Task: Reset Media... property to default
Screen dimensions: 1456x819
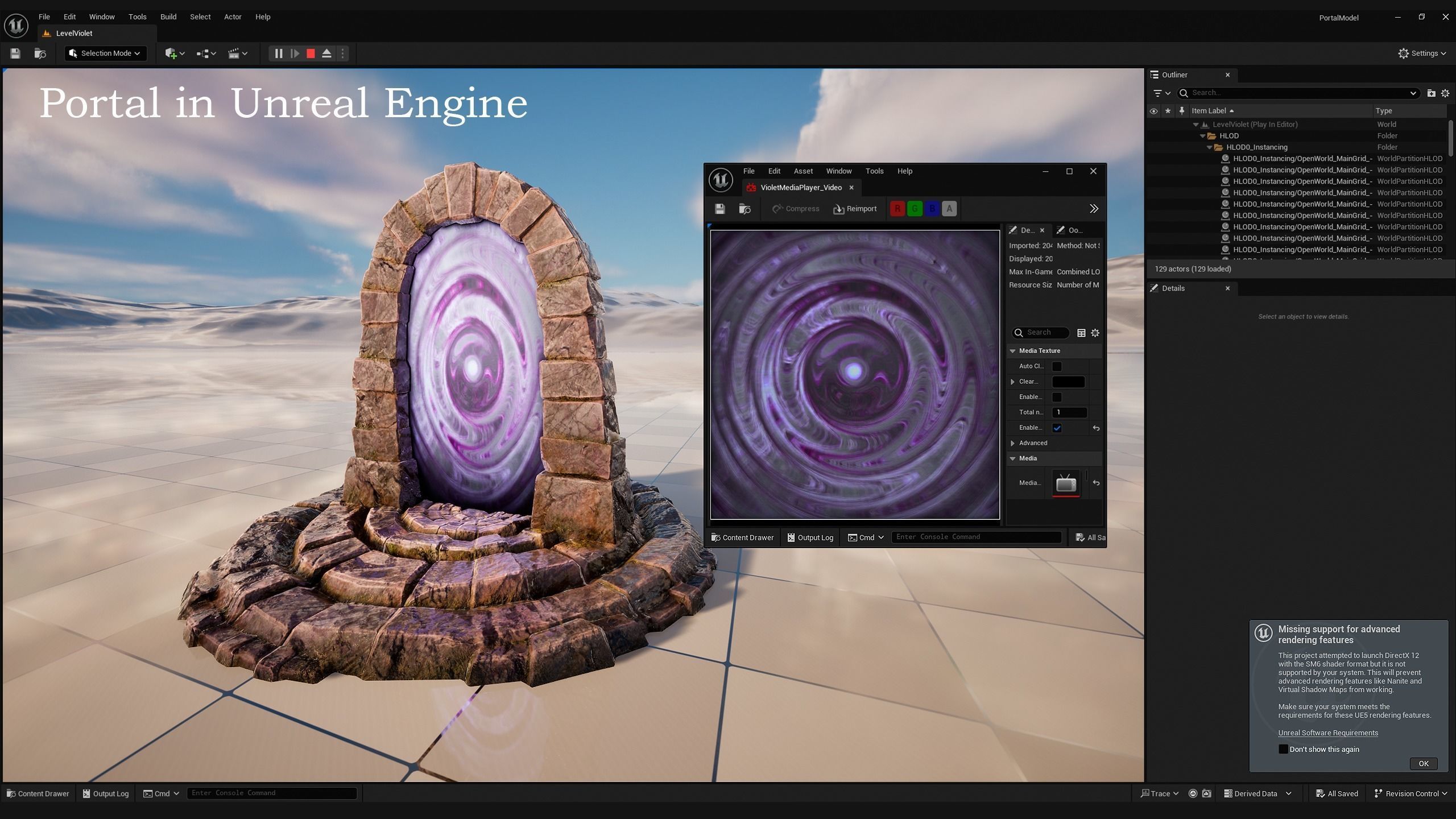Action: pyautogui.click(x=1096, y=483)
